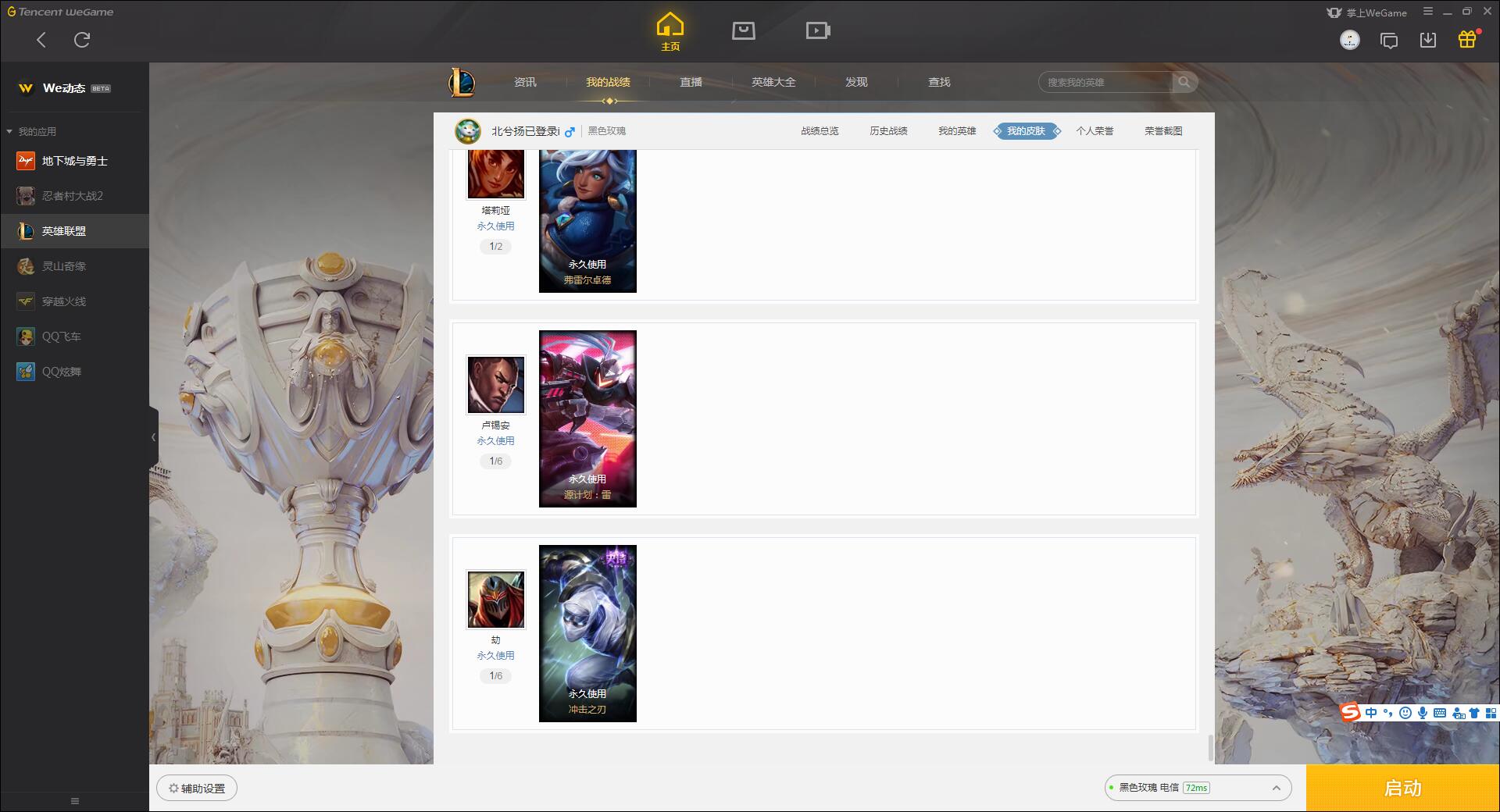
Task: Click Sogou microphone voice input
Action: [1423, 713]
